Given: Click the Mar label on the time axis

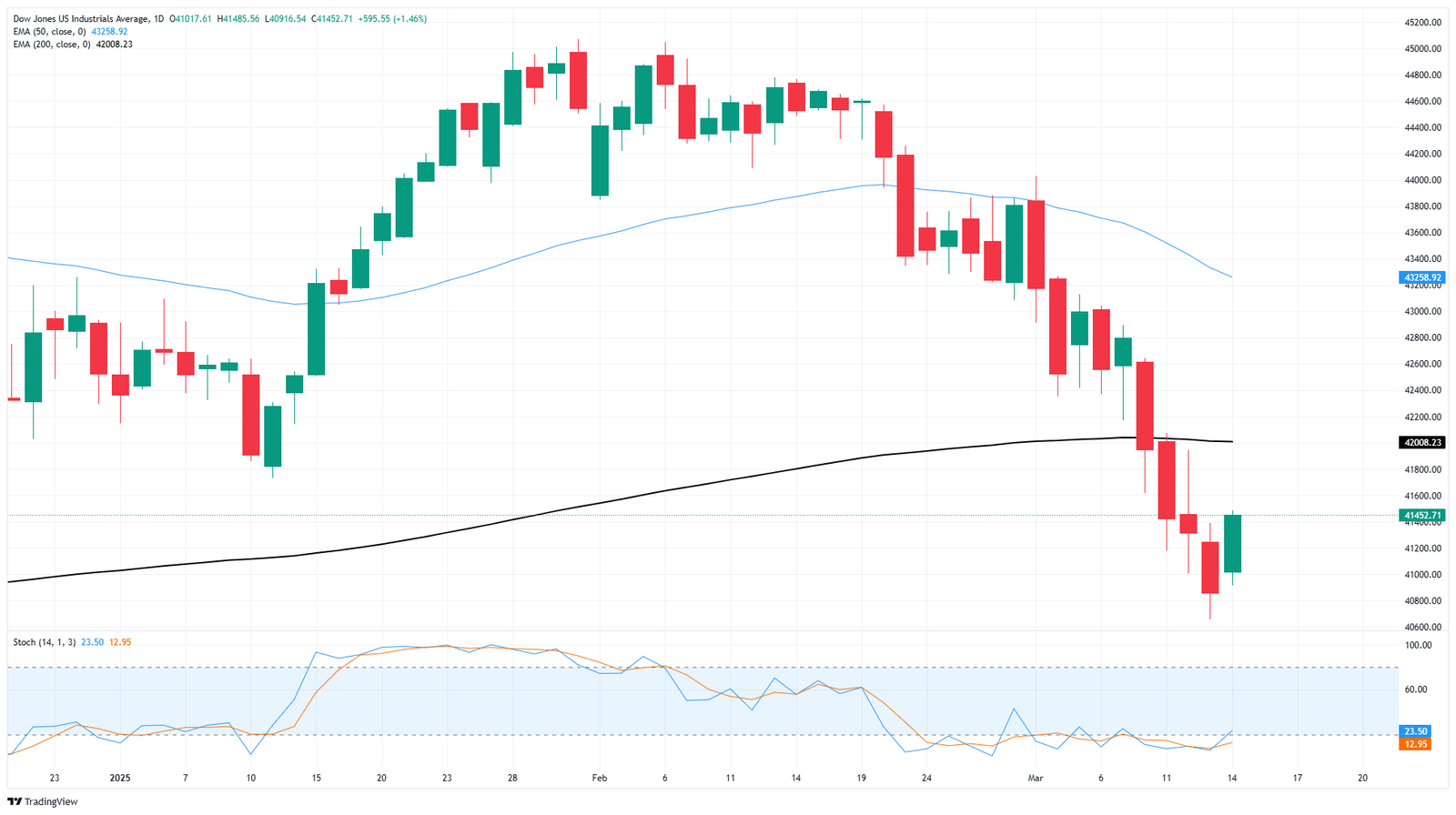Looking at the screenshot, I should click(x=1036, y=779).
